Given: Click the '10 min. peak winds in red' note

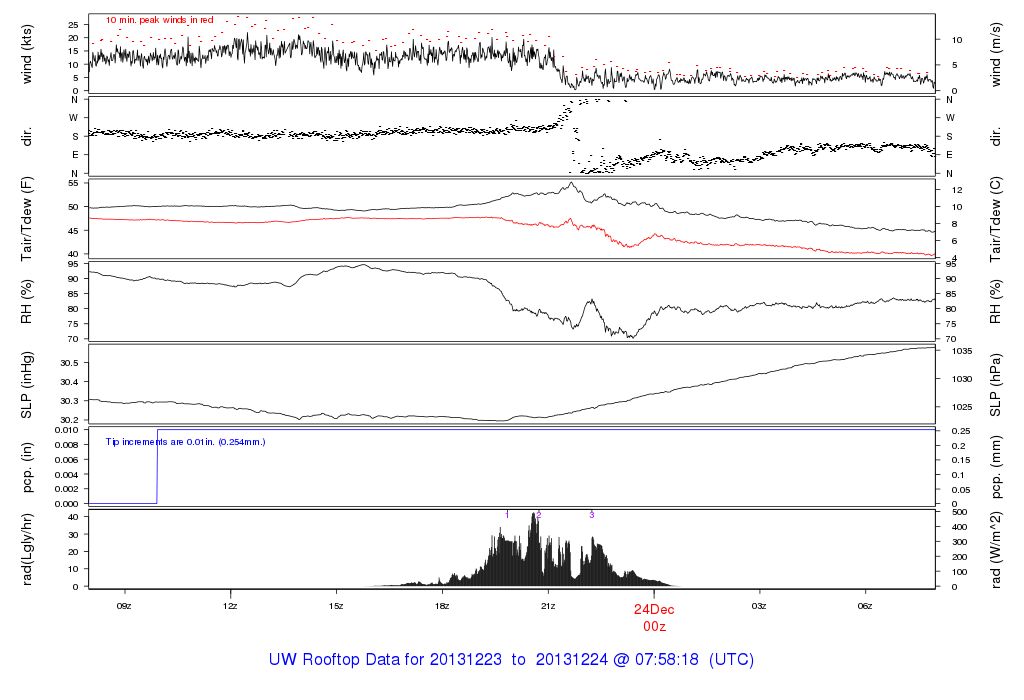Looking at the screenshot, I should point(160,19).
